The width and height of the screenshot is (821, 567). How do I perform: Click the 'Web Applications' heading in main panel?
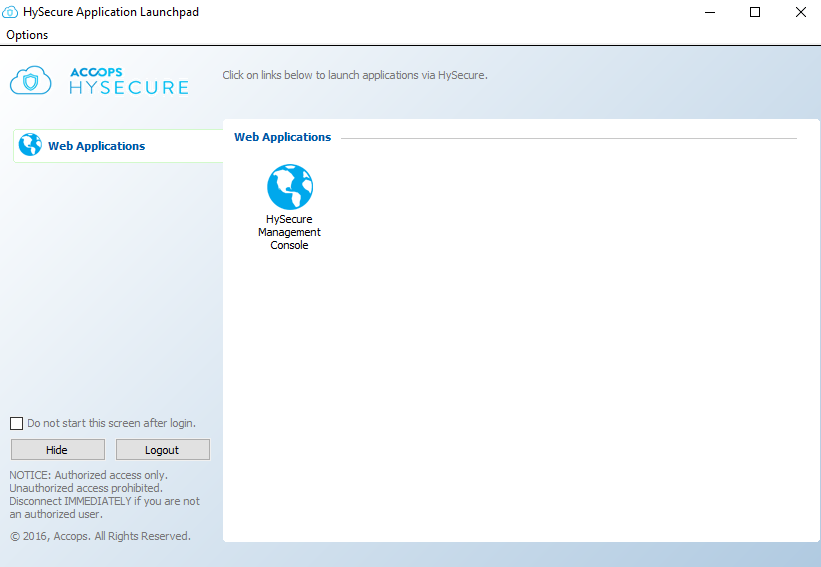pyautogui.click(x=283, y=137)
